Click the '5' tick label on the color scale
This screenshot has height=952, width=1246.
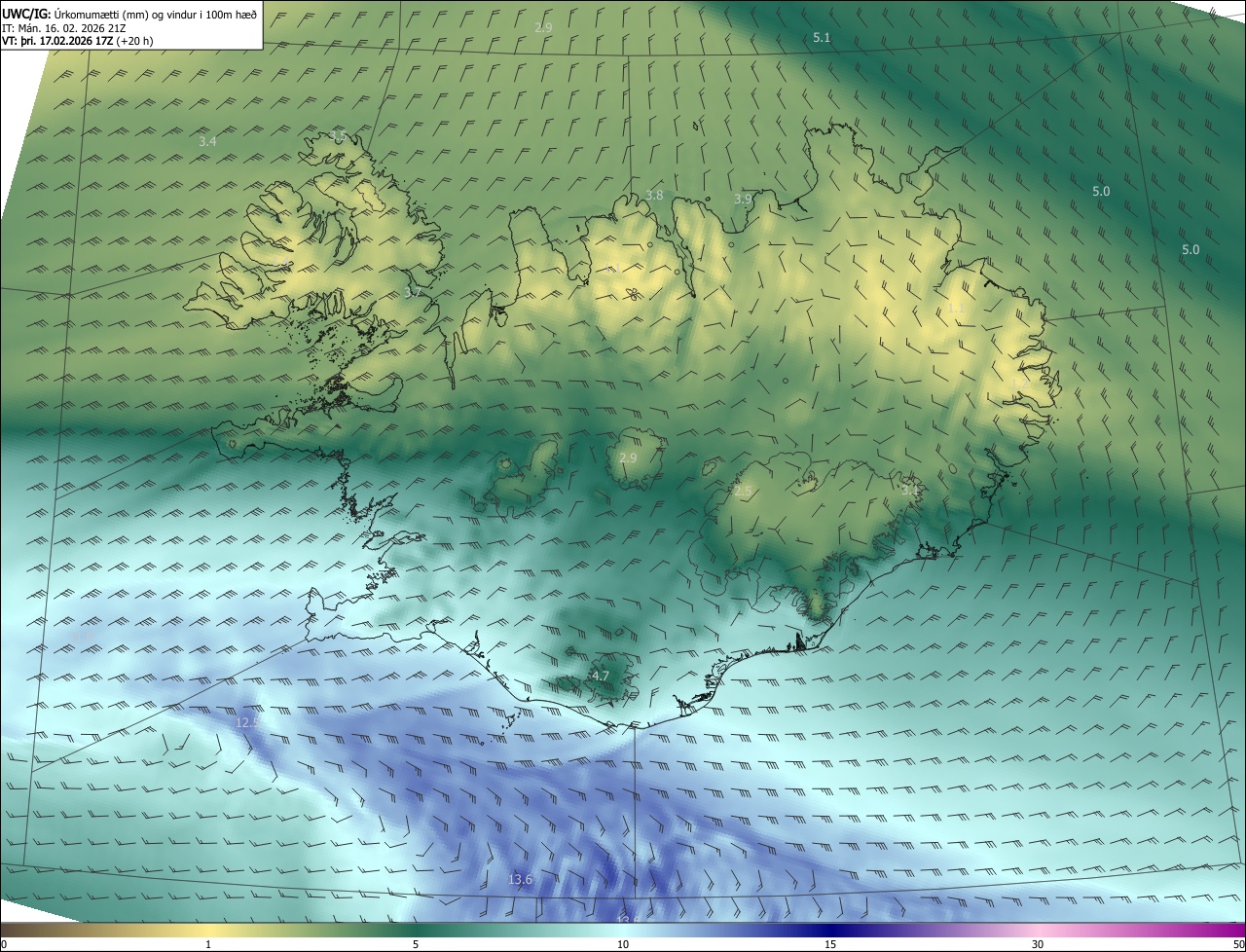416,944
